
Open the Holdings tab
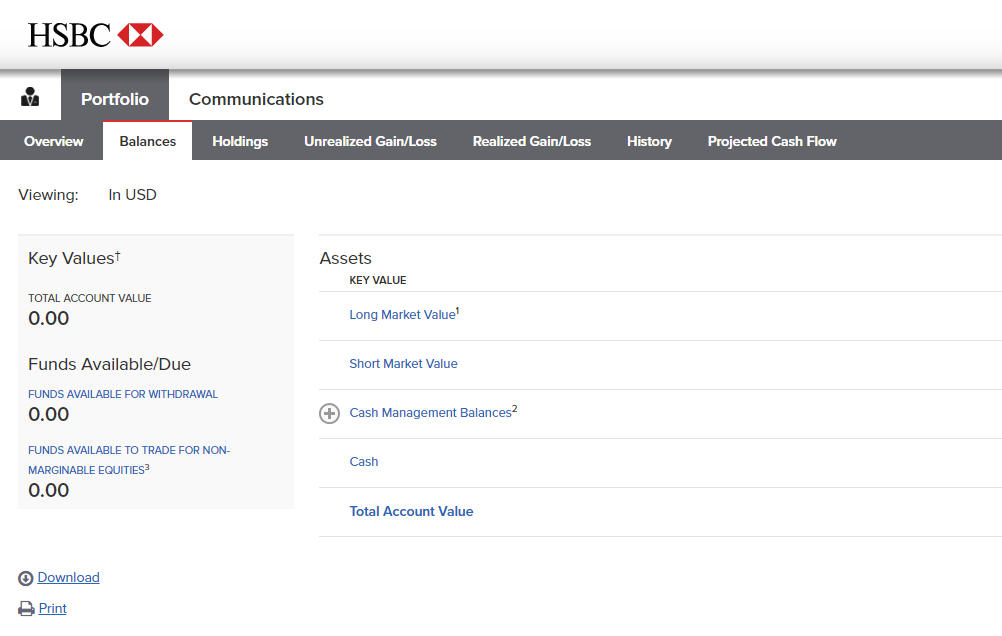click(240, 141)
